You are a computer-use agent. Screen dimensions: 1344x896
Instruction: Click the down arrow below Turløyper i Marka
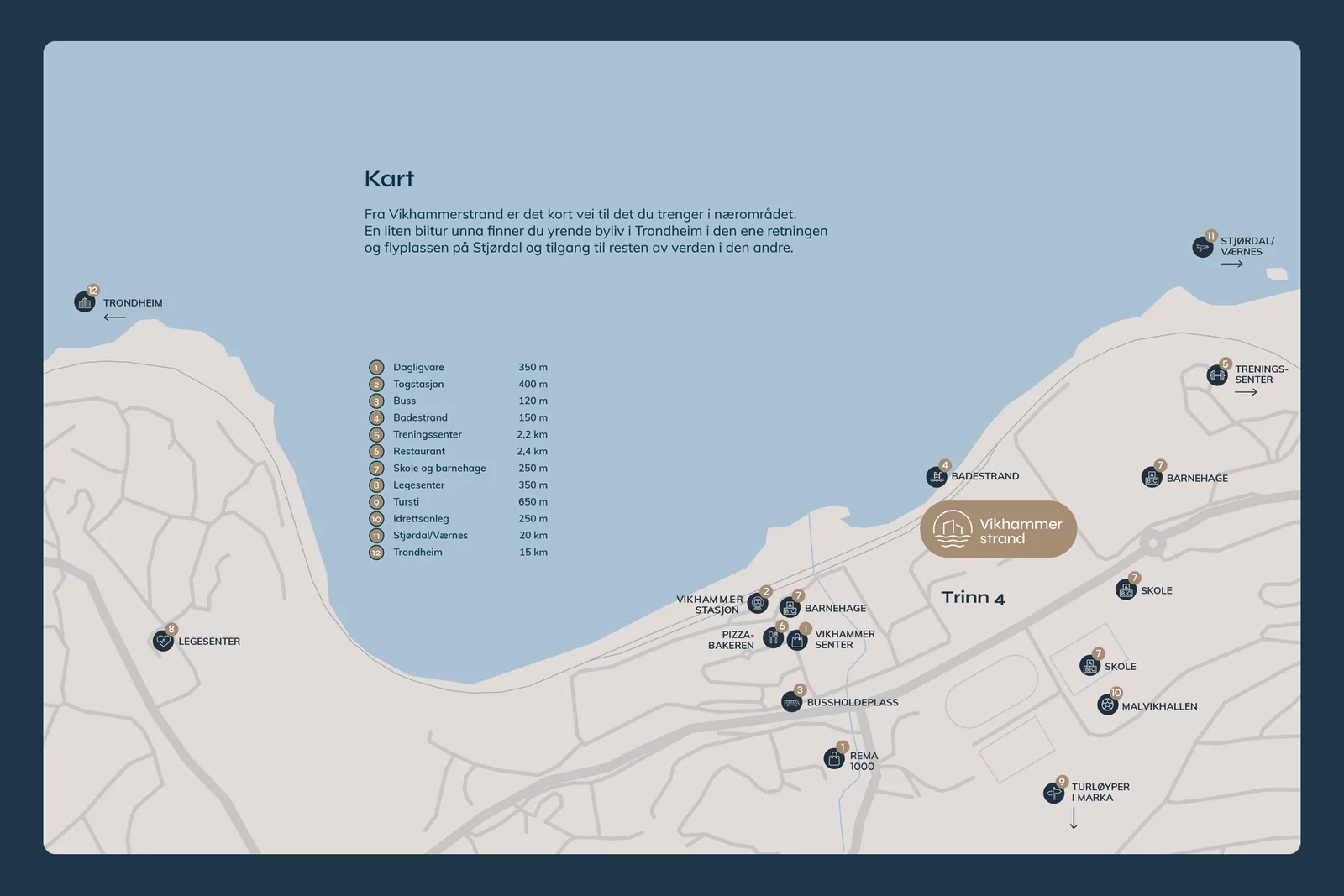1074,818
